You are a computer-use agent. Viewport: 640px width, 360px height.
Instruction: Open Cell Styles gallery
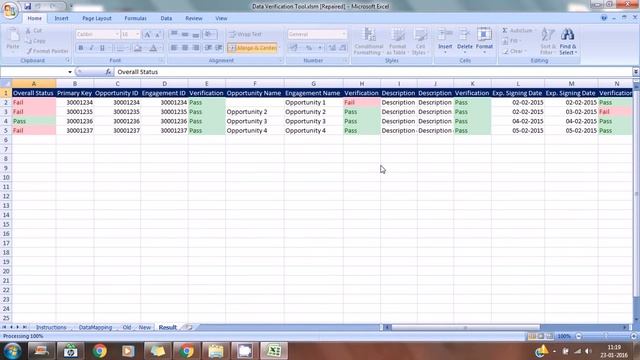420,41
